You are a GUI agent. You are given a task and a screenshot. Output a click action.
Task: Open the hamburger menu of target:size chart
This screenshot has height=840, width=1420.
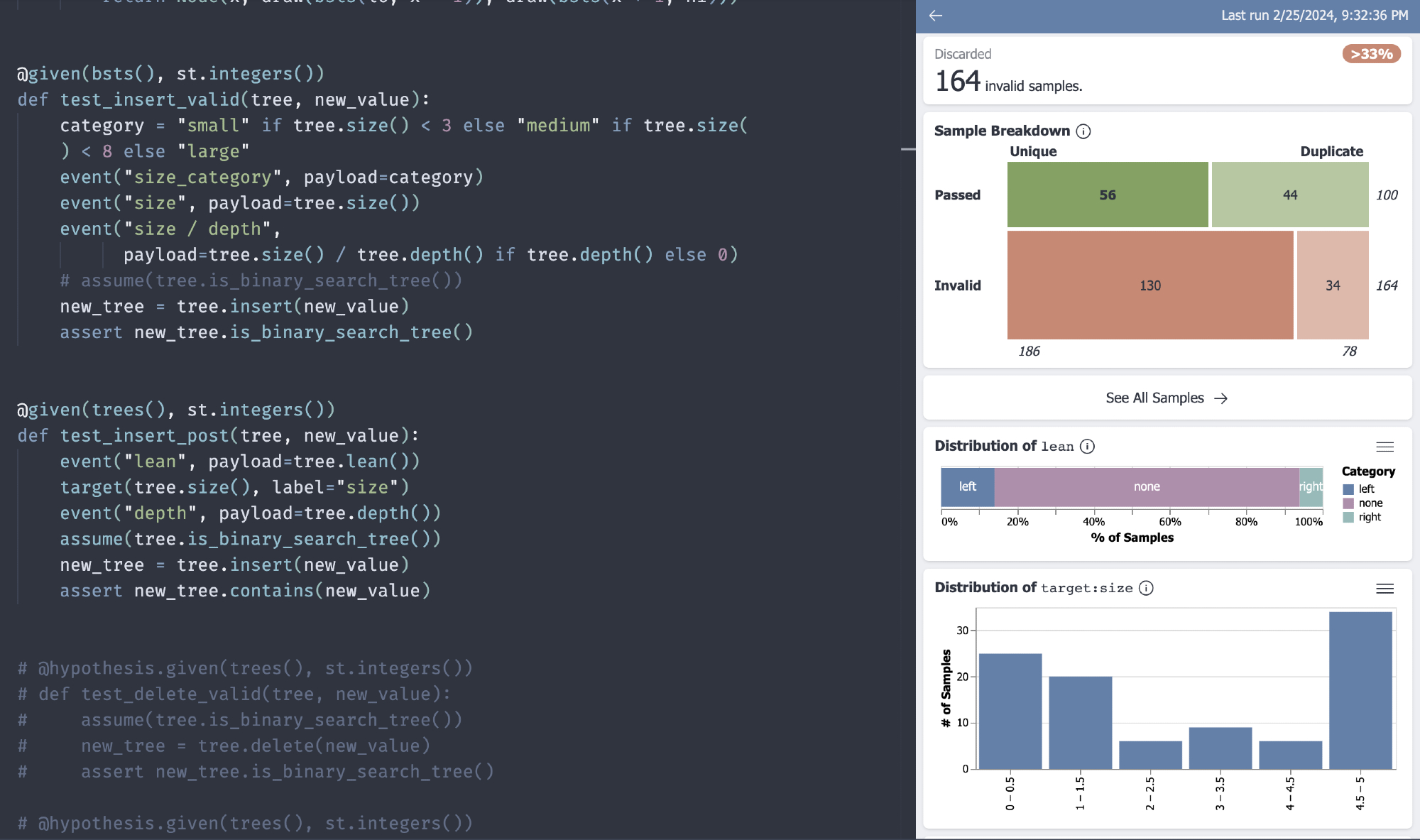pos(1384,589)
